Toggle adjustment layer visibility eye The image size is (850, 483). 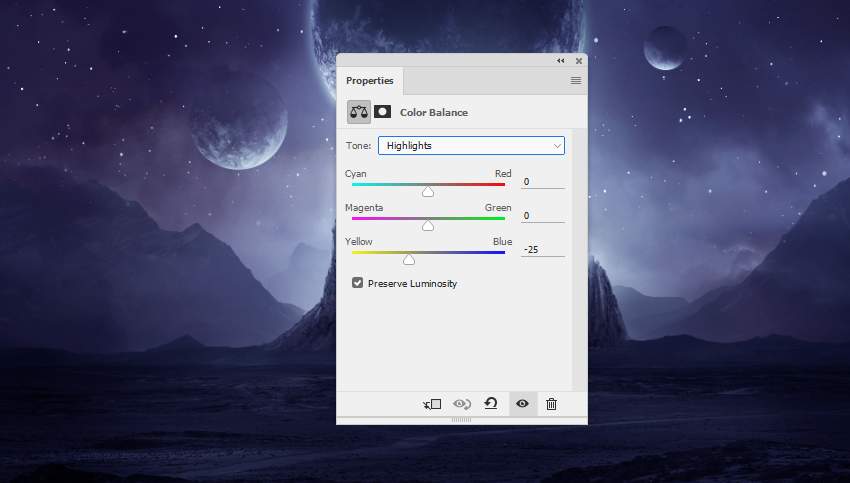(523, 403)
